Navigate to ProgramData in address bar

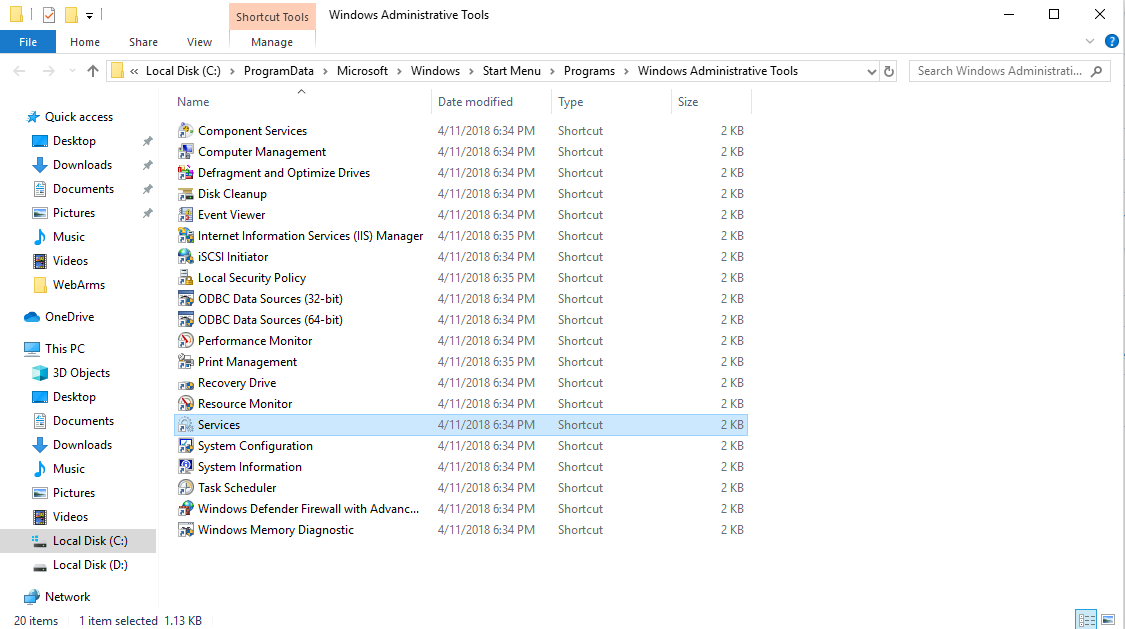278,71
